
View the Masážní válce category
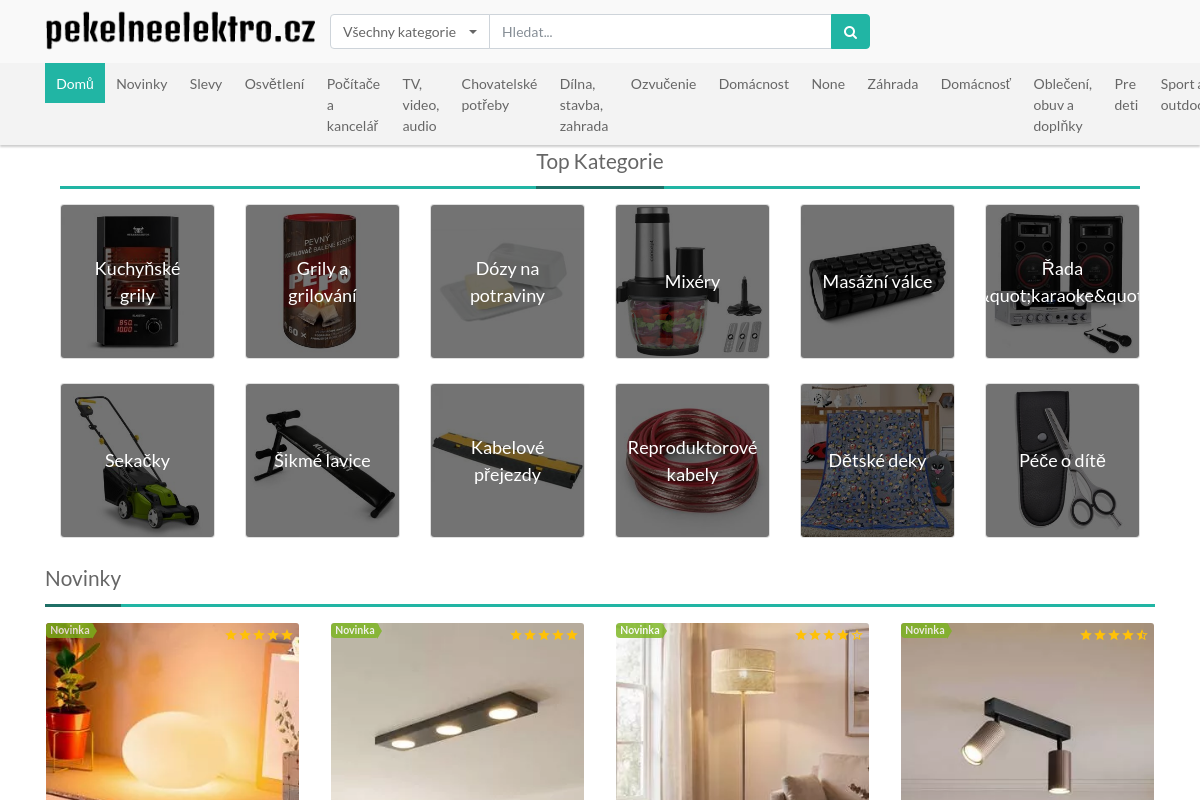point(877,282)
